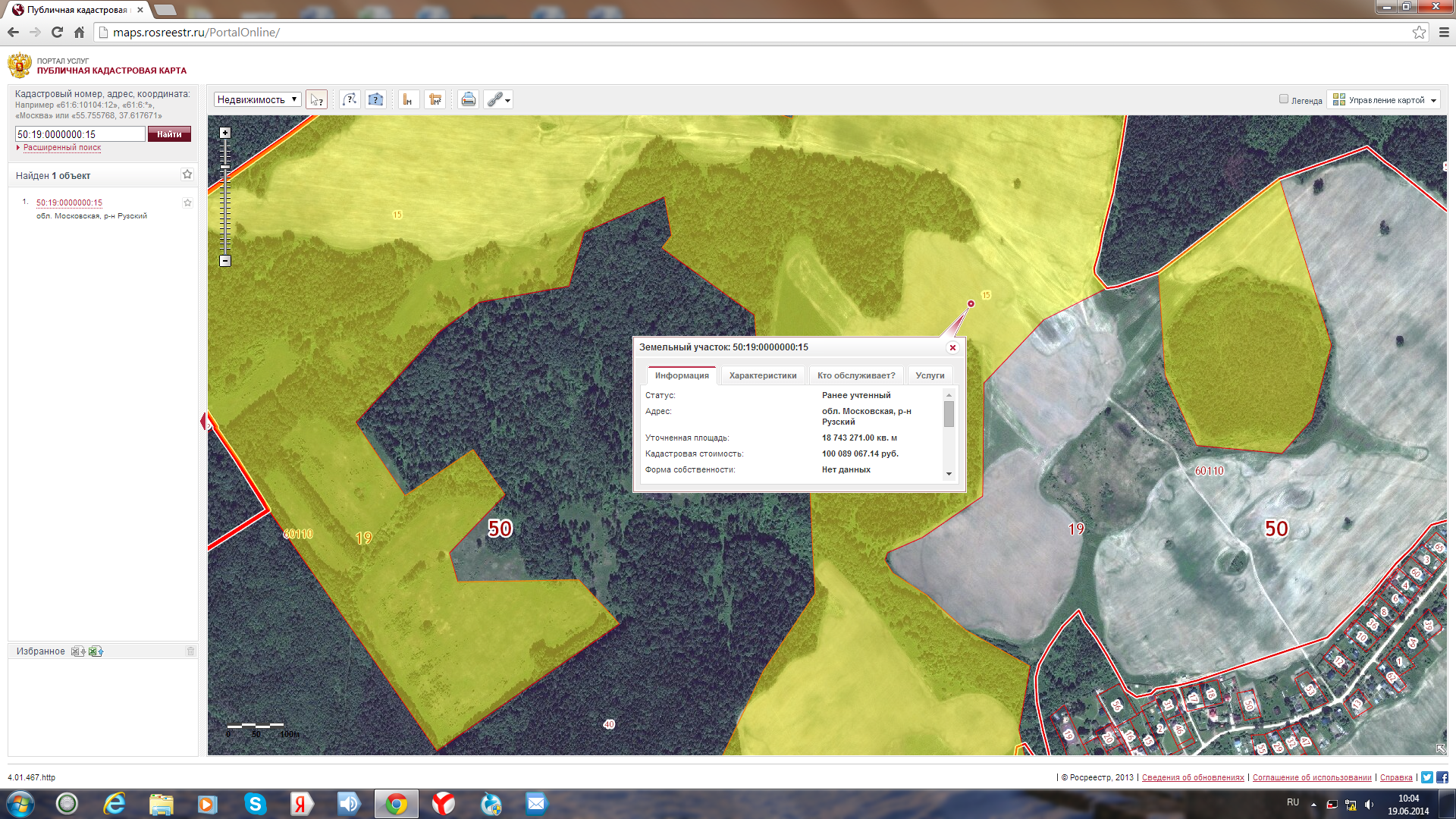Open the share link tool
The height and width of the screenshot is (819, 1456).
(494, 99)
